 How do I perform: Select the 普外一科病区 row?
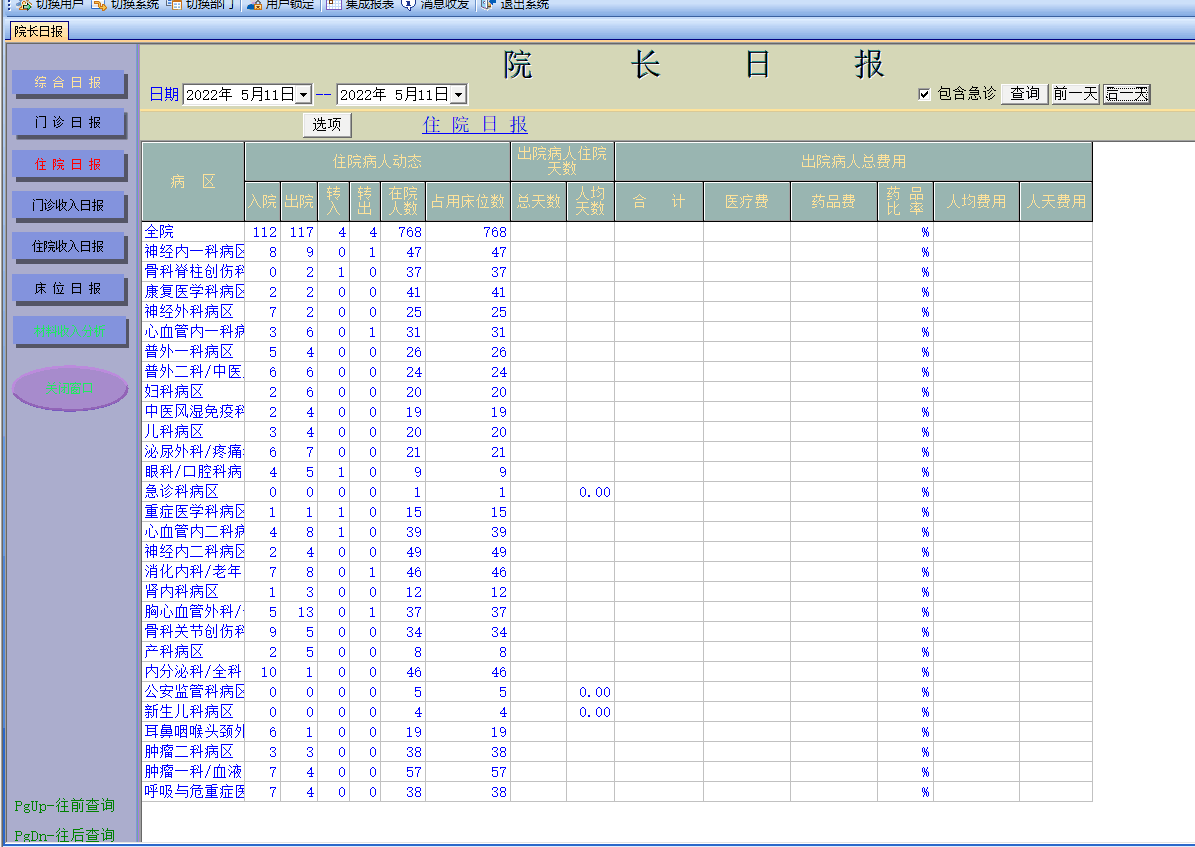pyautogui.click(x=617, y=351)
